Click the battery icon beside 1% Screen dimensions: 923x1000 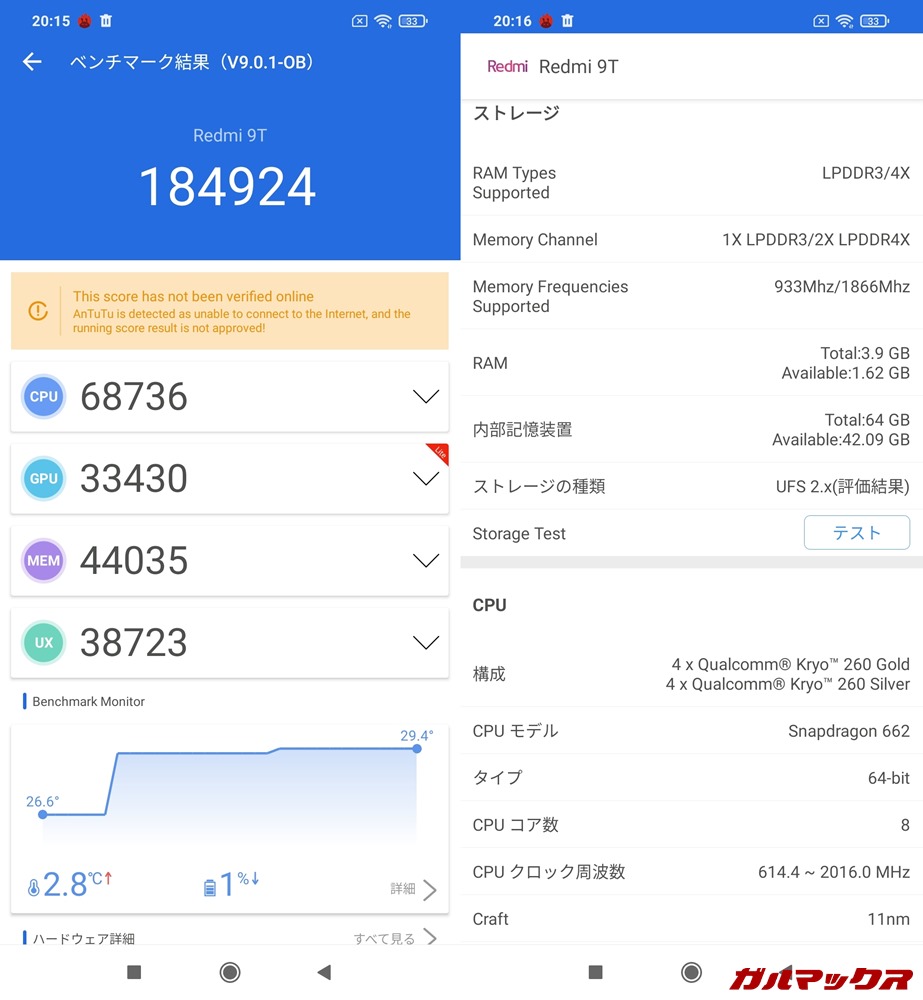(x=208, y=883)
